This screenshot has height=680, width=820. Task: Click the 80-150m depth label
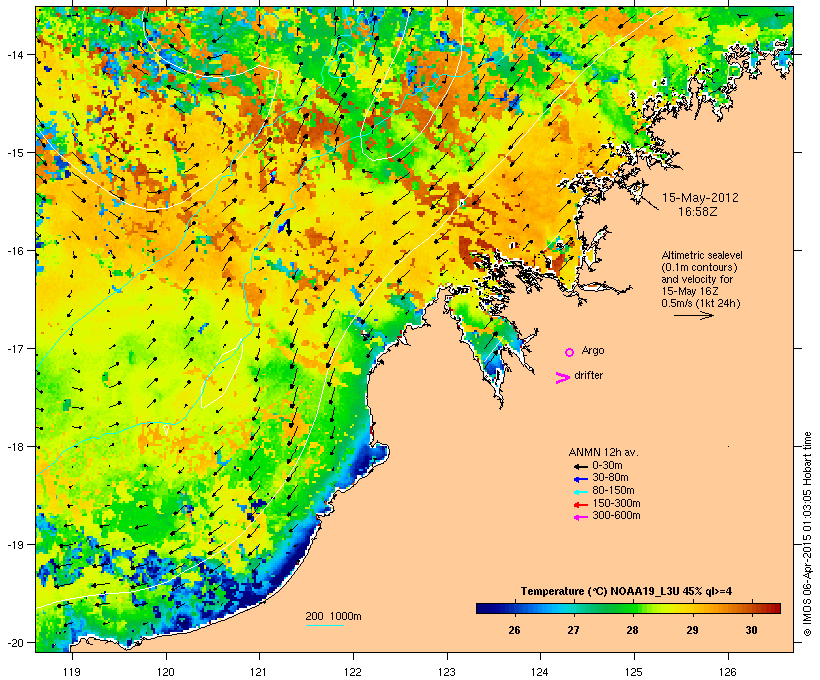[x=613, y=491]
